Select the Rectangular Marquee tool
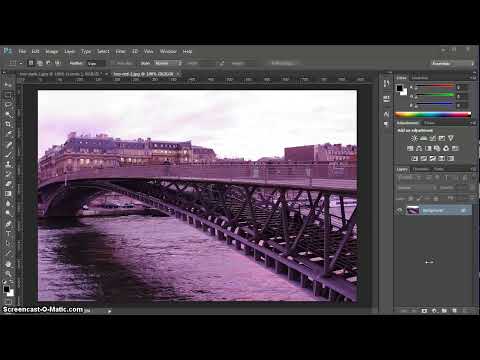The width and height of the screenshot is (480, 360). (8, 95)
